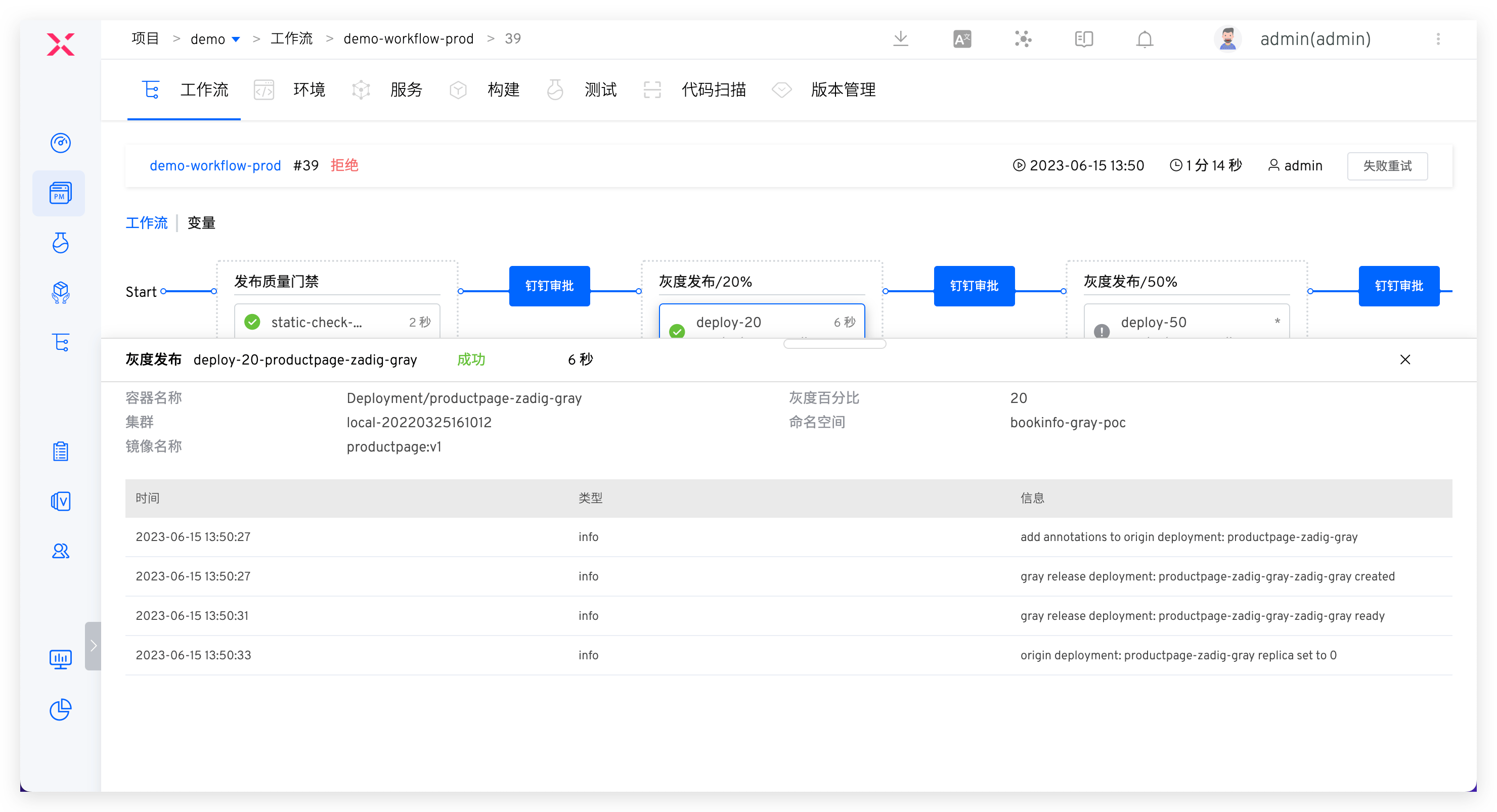This screenshot has height=812, width=1497.
Task: Click the users icon in sidebar
Action: tap(61, 551)
